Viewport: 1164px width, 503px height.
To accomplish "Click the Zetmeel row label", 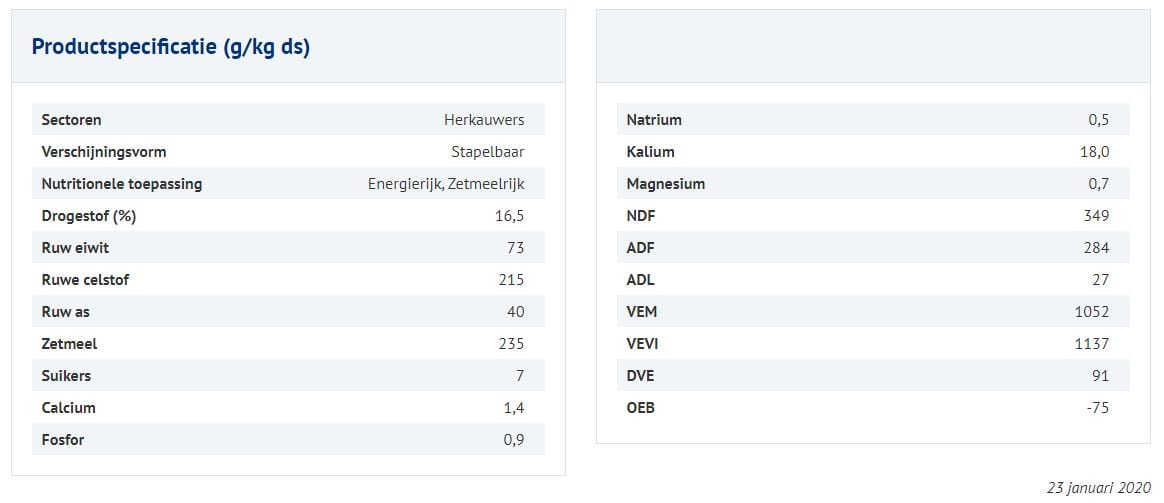I will tap(69, 344).
